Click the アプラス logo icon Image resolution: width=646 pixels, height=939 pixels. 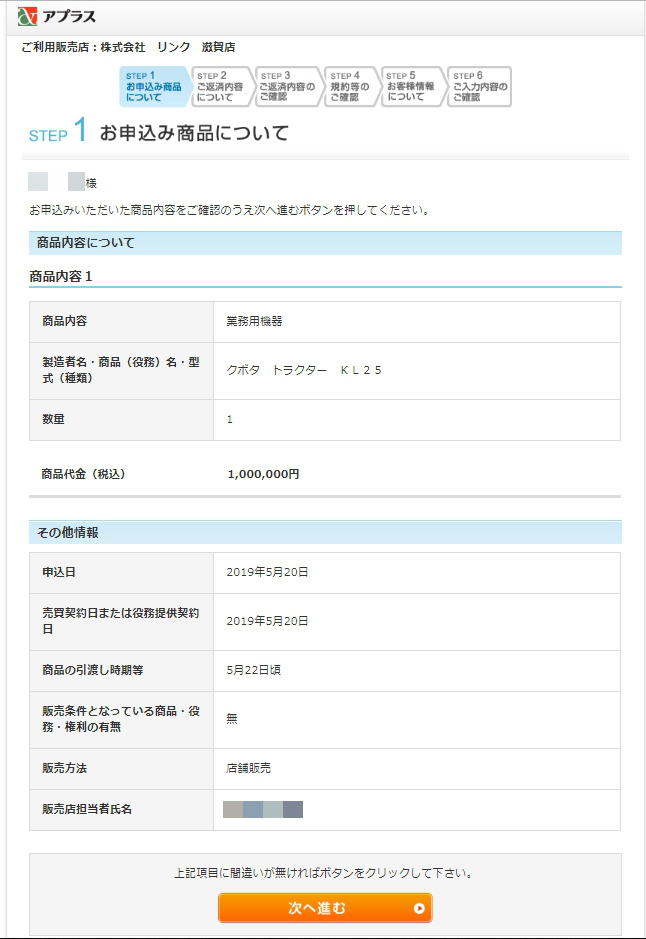27,15
